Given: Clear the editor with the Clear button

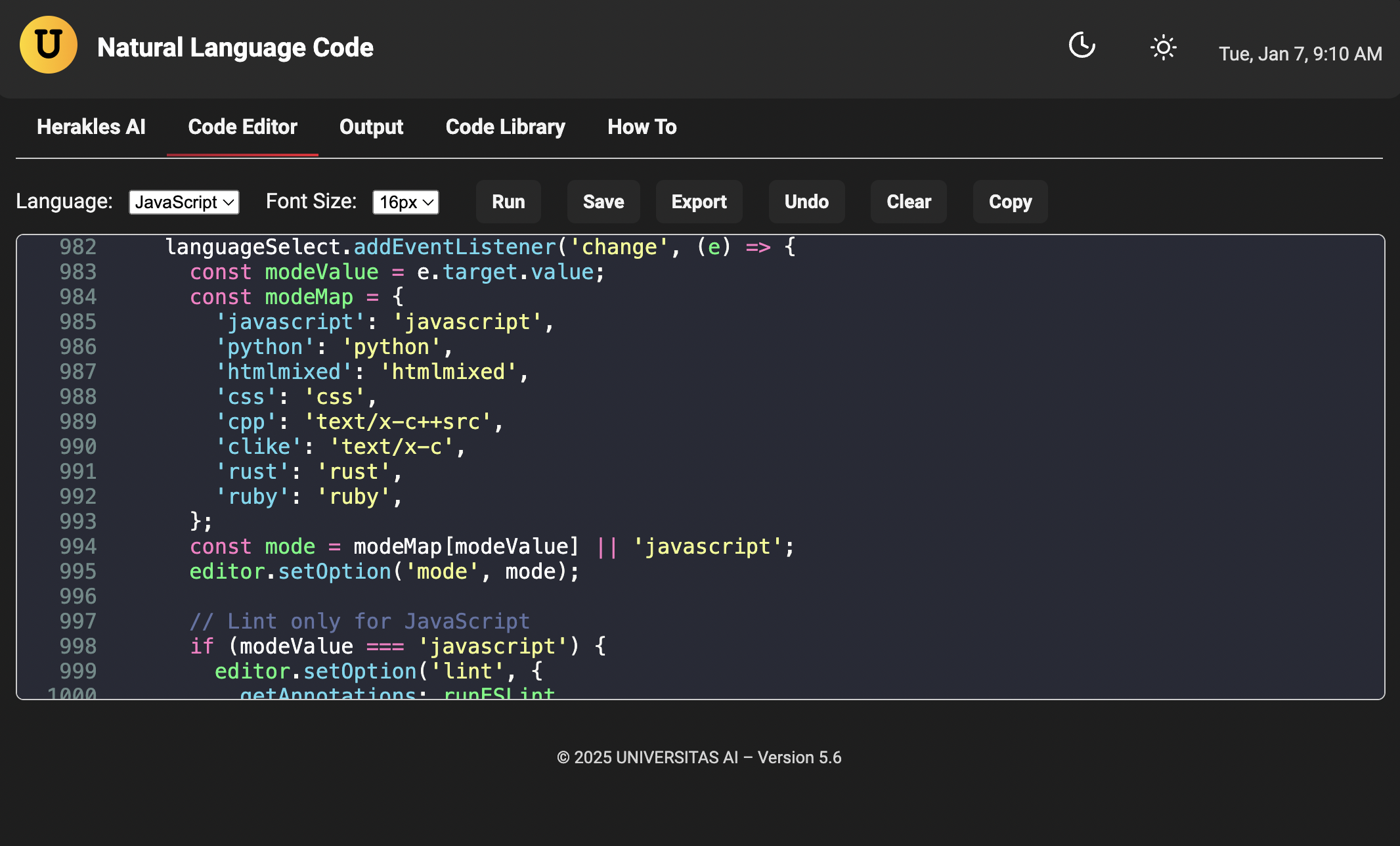Looking at the screenshot, I should point(909,202).
